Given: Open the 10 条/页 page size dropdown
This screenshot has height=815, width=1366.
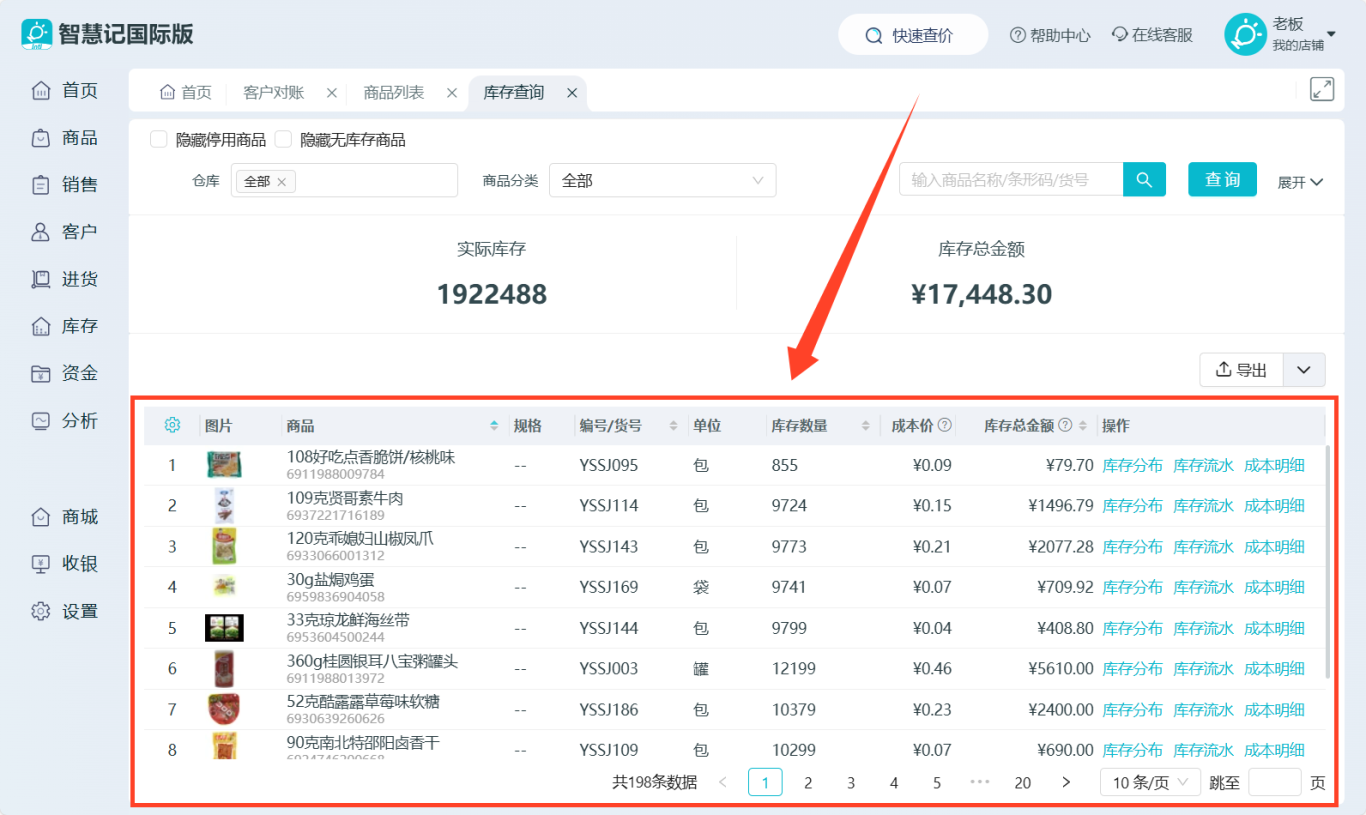Looking at the screenshot, I should [x=1150, y=782].
